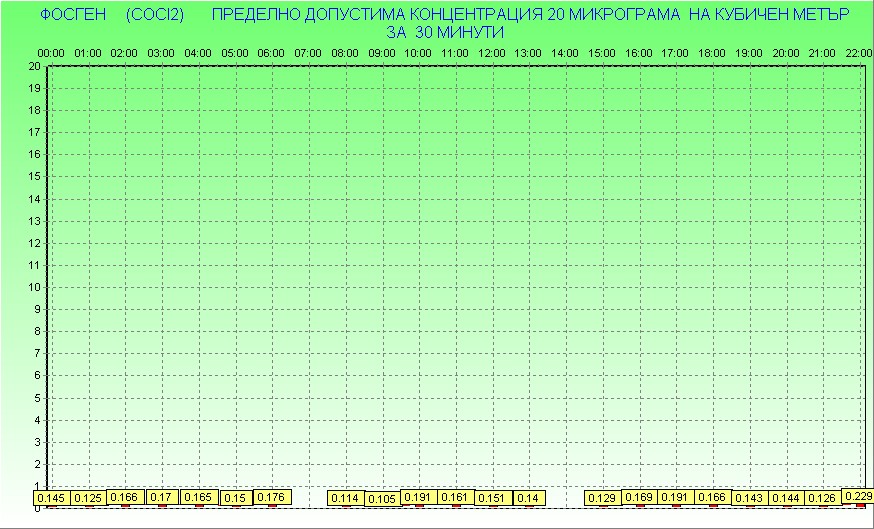The height and width of the screenshot is (529, 874).
Task: Click the 0.166 label beside 0.143
Action: coord(713,497)
